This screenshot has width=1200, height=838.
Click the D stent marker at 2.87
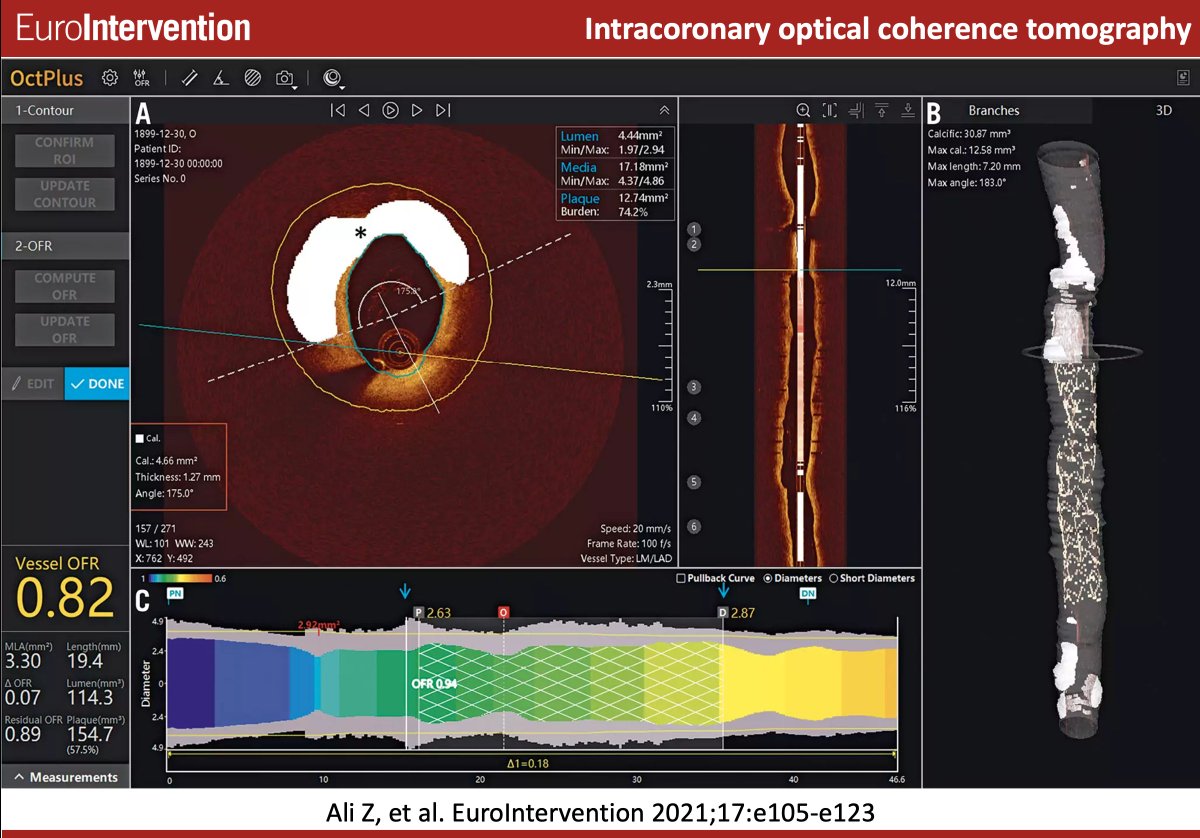click(722, 612)
